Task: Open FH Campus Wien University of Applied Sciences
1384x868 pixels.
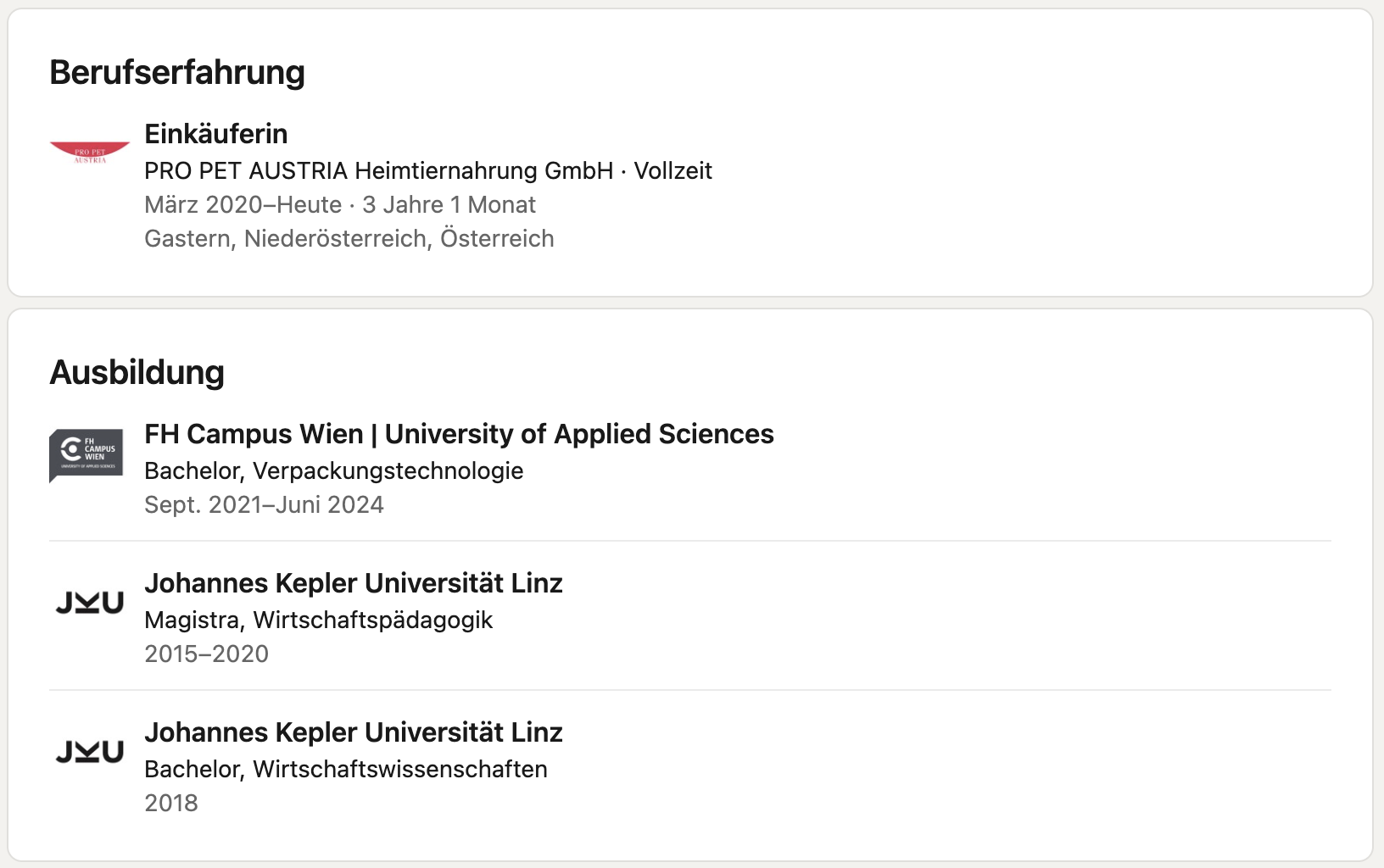Action: point(459,434)
